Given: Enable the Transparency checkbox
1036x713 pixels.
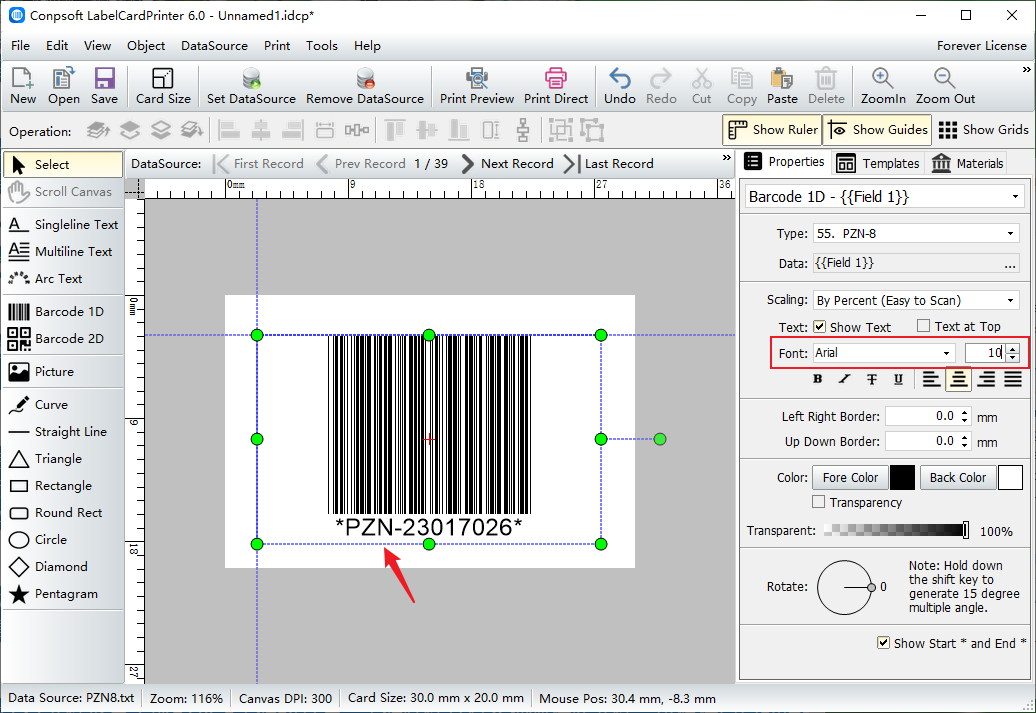Looking at the screenshot, I should pos(819,502).
